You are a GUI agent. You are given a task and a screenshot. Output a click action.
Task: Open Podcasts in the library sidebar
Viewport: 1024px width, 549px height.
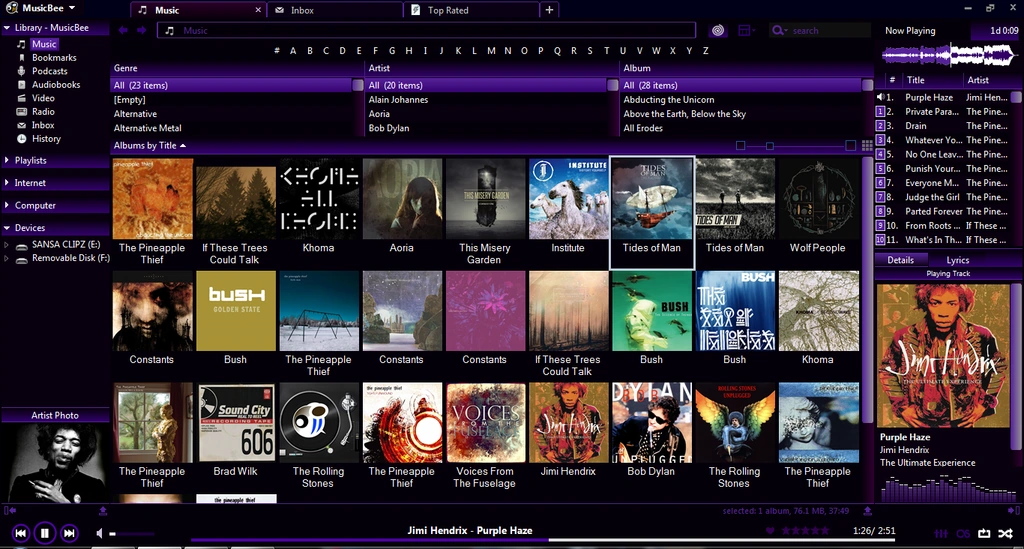click(50, 71)
